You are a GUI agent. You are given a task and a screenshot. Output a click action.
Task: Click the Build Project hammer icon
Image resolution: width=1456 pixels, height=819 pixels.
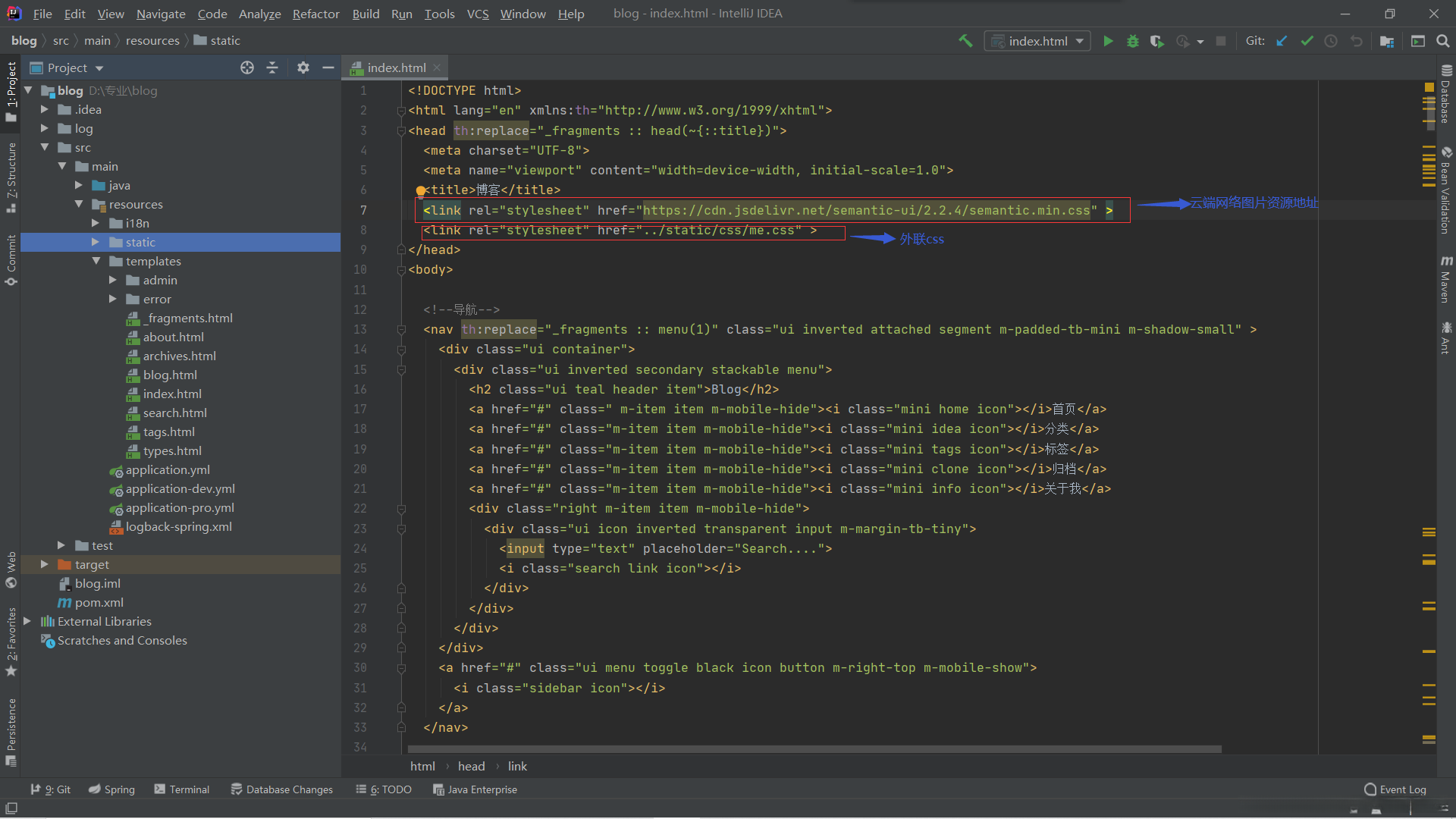coord(965,41)
